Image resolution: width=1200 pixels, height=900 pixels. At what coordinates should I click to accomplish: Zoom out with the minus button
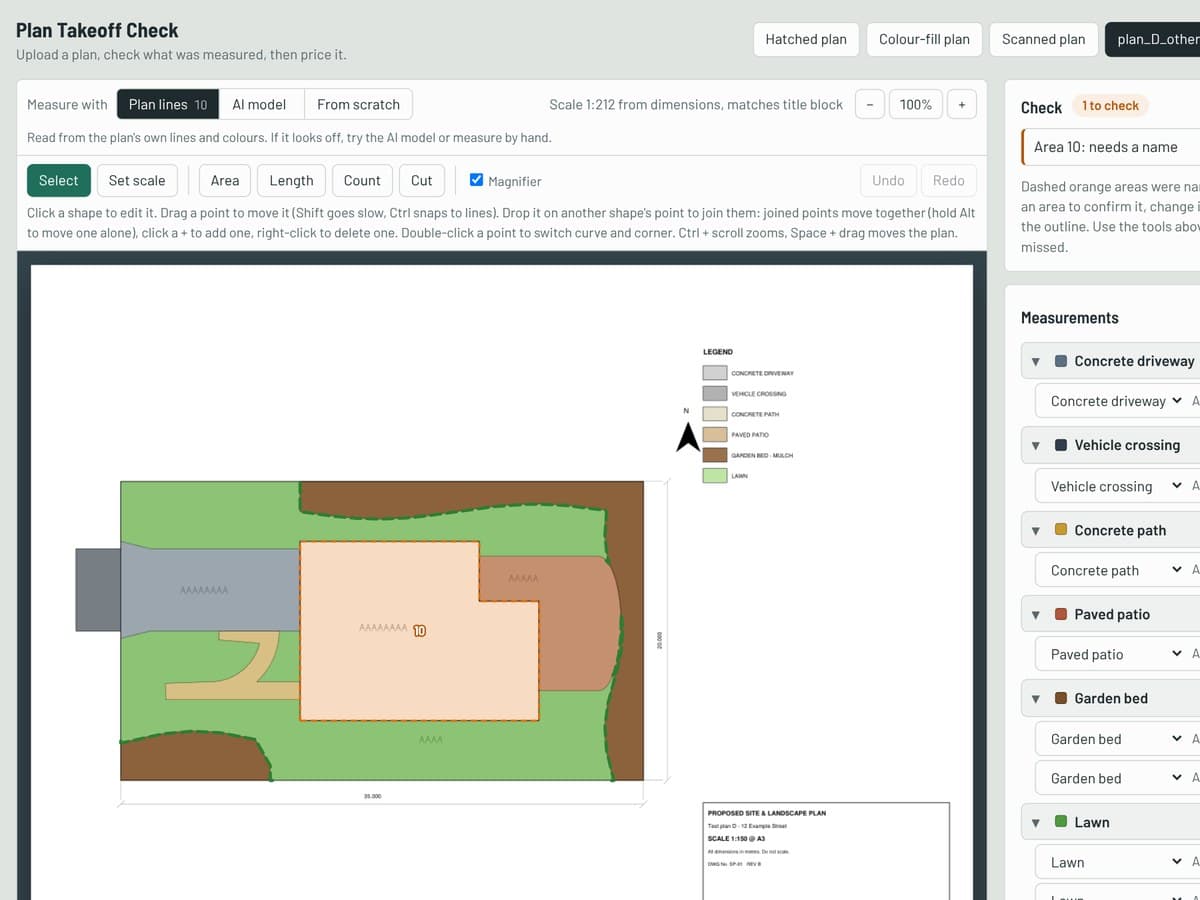click(x=870, y=104)
